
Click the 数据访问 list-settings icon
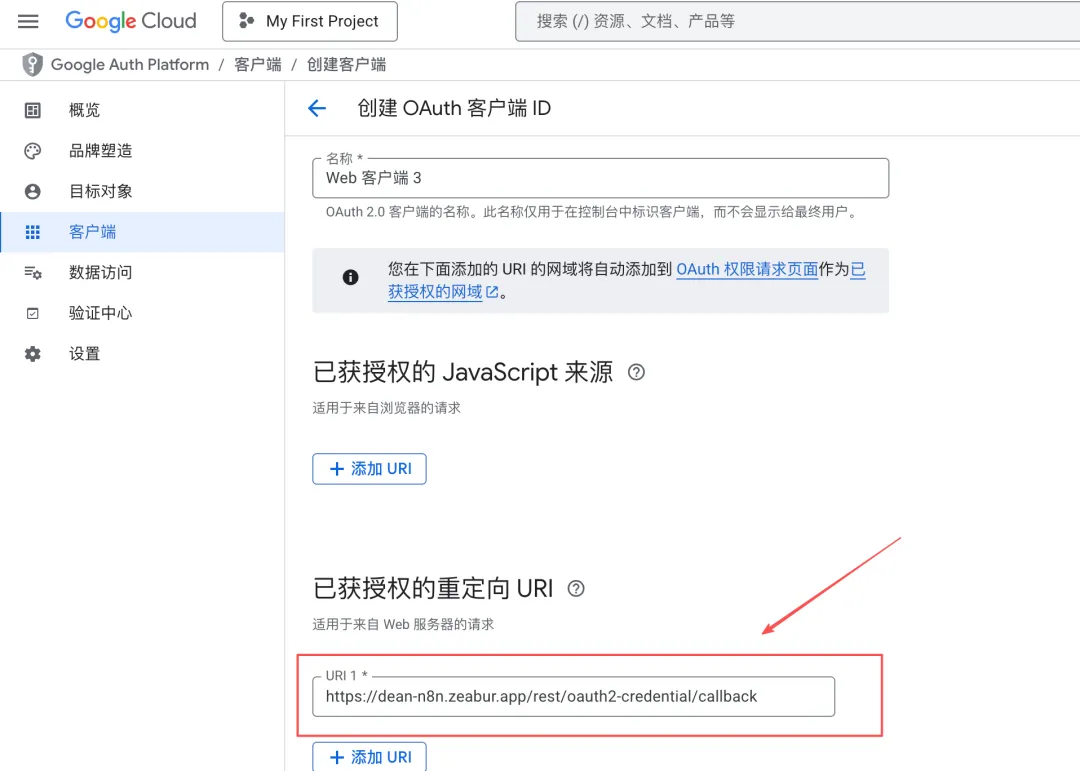[x=32, y=273]
